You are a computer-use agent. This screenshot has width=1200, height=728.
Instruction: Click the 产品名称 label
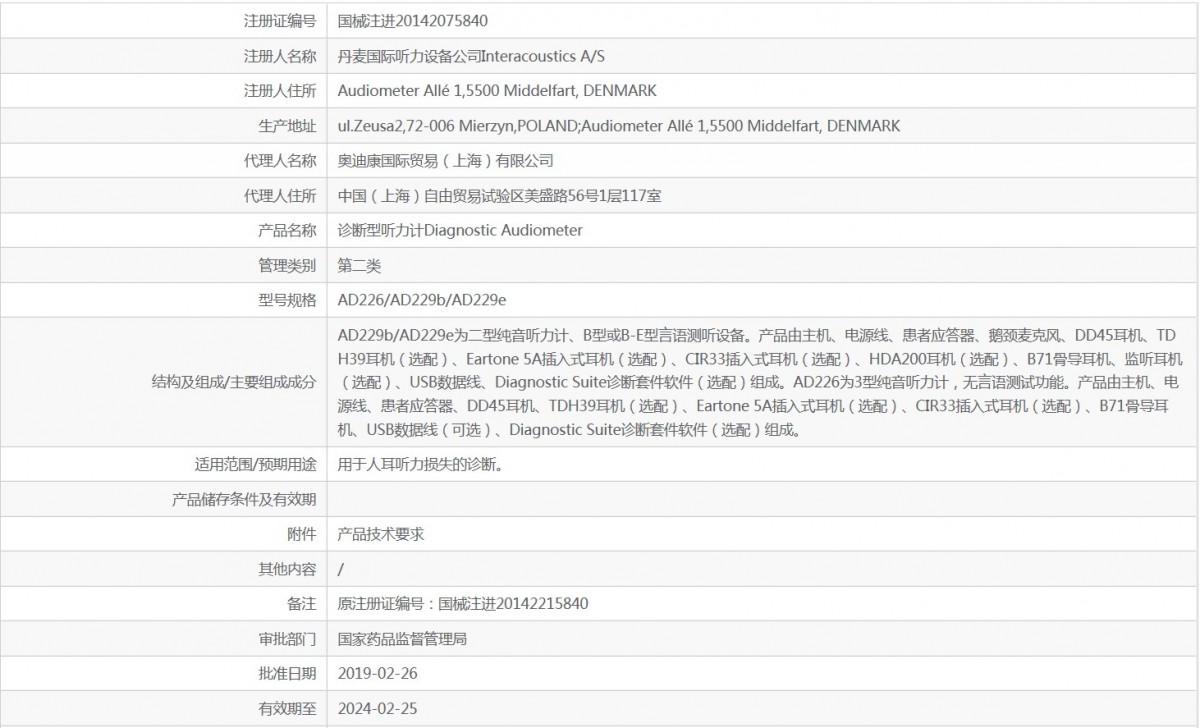287,230
